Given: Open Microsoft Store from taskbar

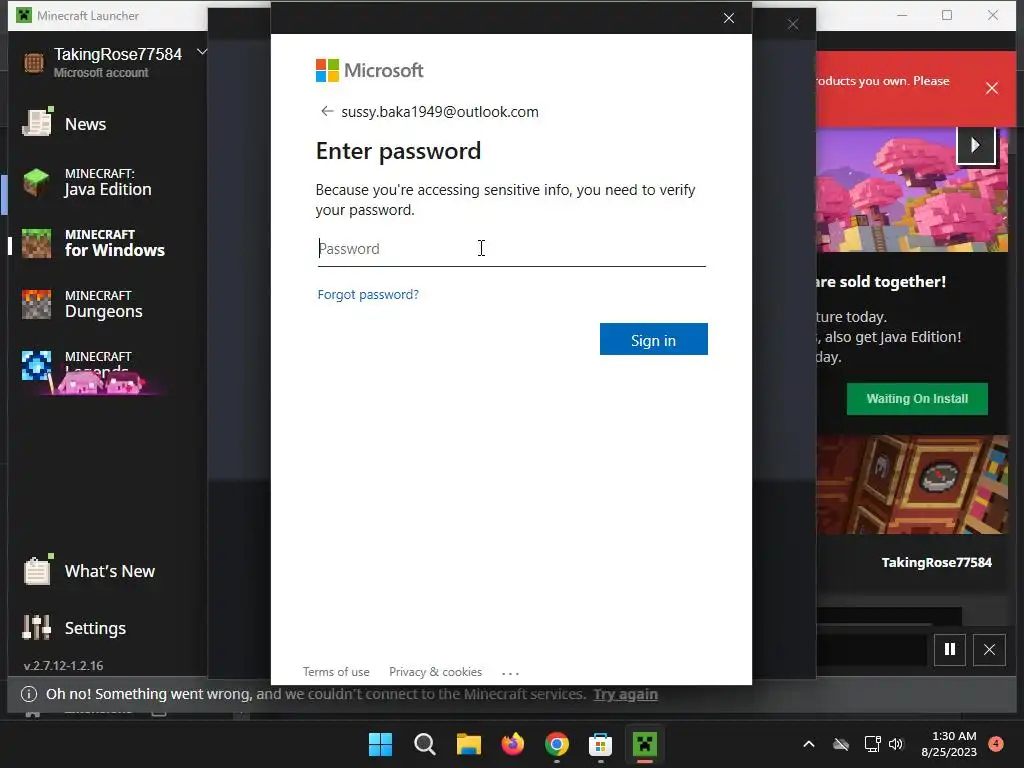Looking at the screenshot, I should 600,744.
